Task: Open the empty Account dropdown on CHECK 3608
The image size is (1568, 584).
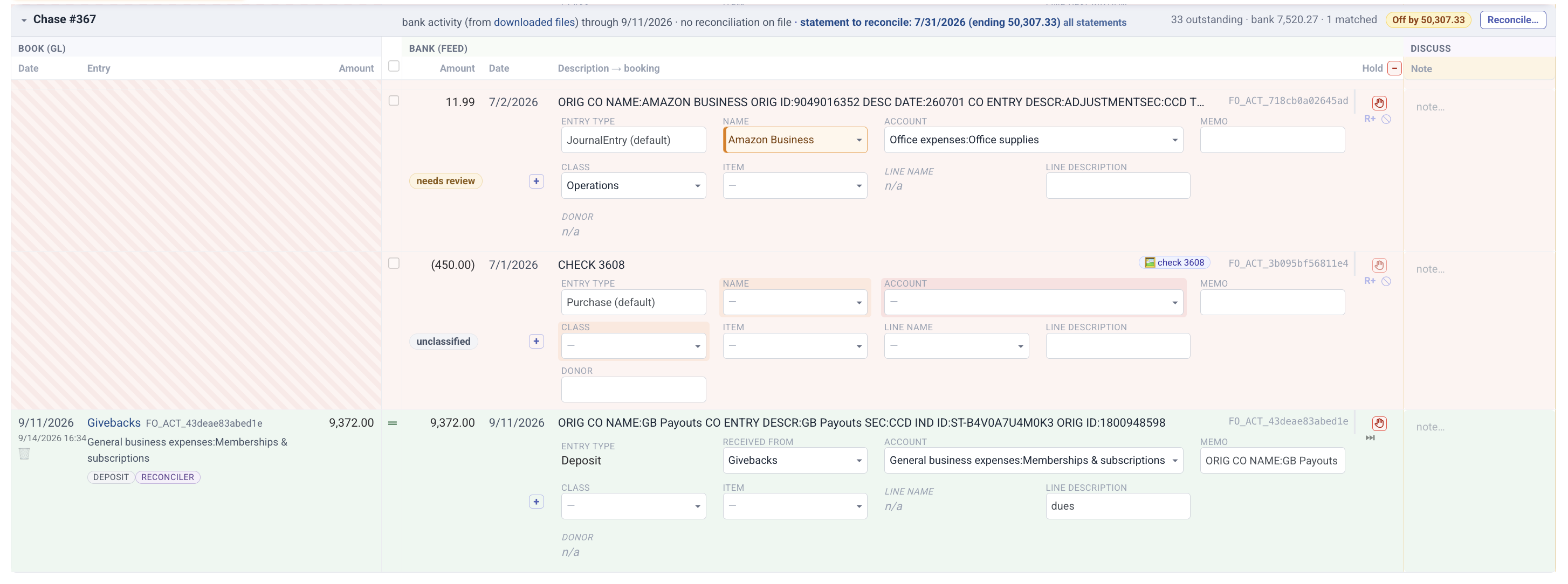Action: pyautogui.click(x=1034, y=302)
